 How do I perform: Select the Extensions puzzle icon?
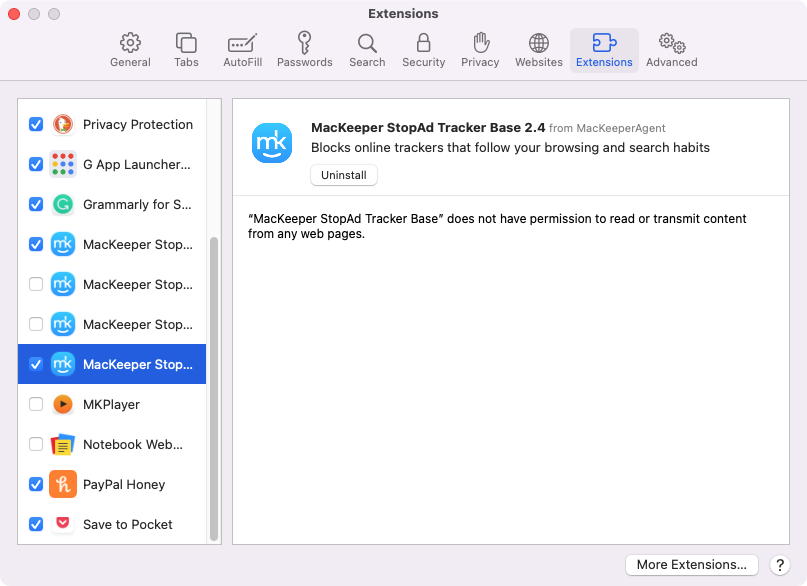604,43
